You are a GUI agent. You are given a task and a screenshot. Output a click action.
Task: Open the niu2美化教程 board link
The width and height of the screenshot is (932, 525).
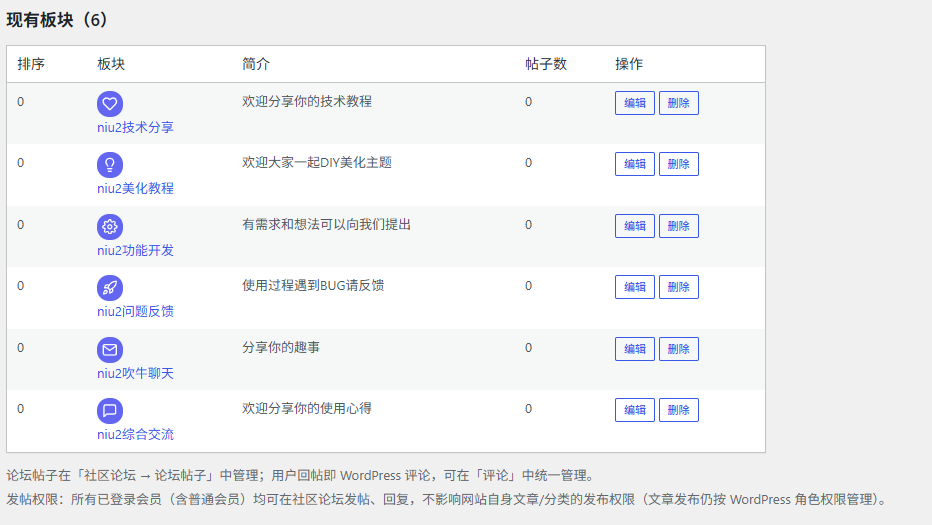pos(136,188)
